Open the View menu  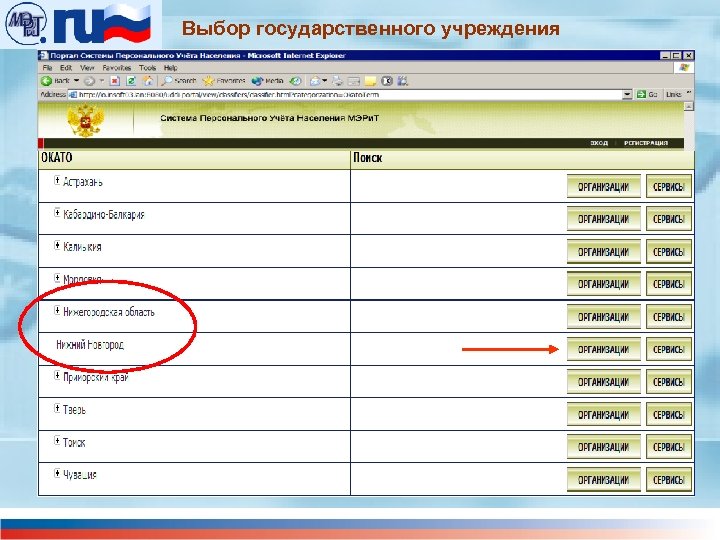click(x=87, y=68)
